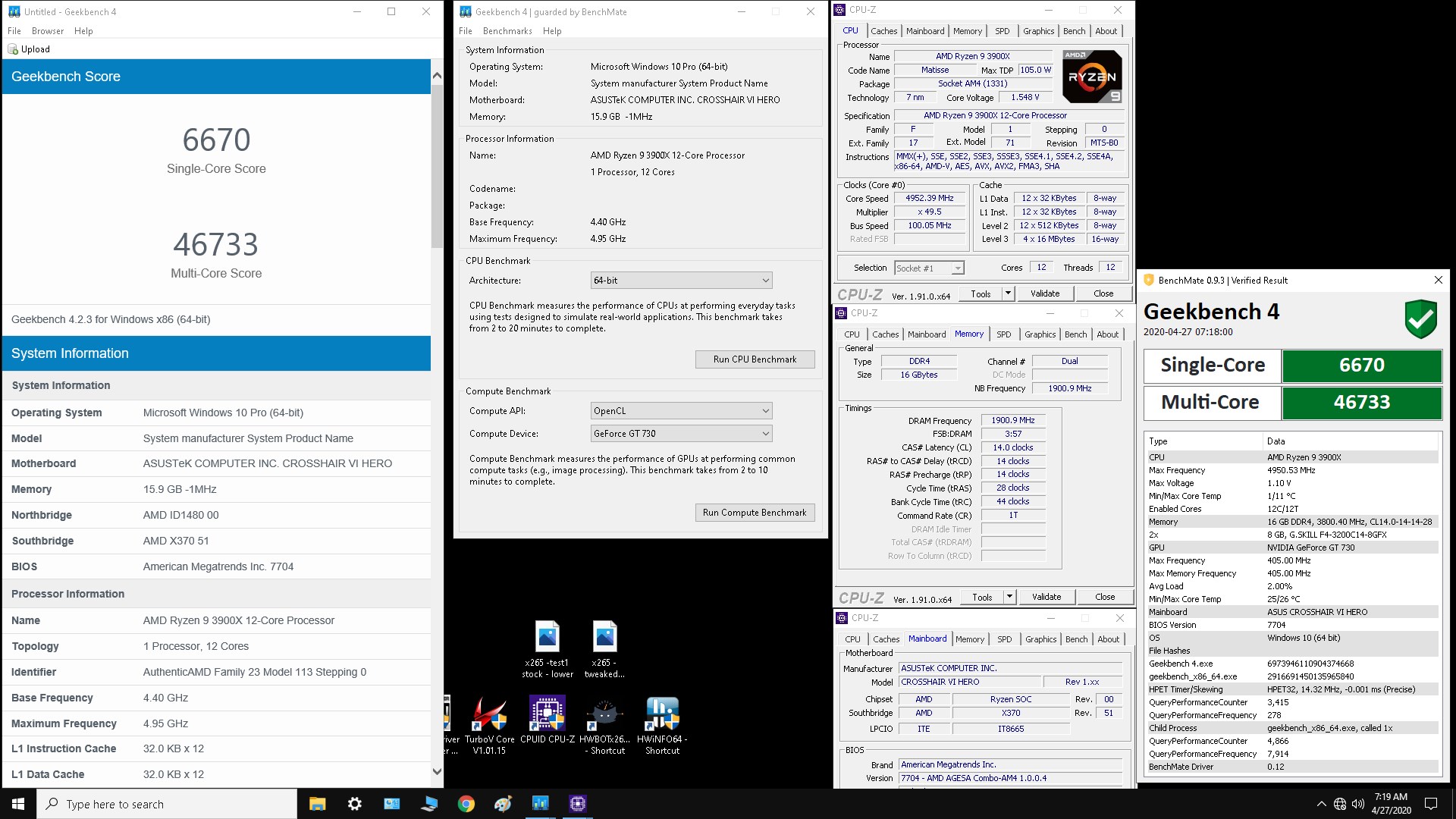
Task: Click the green Single-Core 6670 score
Action: (1362, 366)
